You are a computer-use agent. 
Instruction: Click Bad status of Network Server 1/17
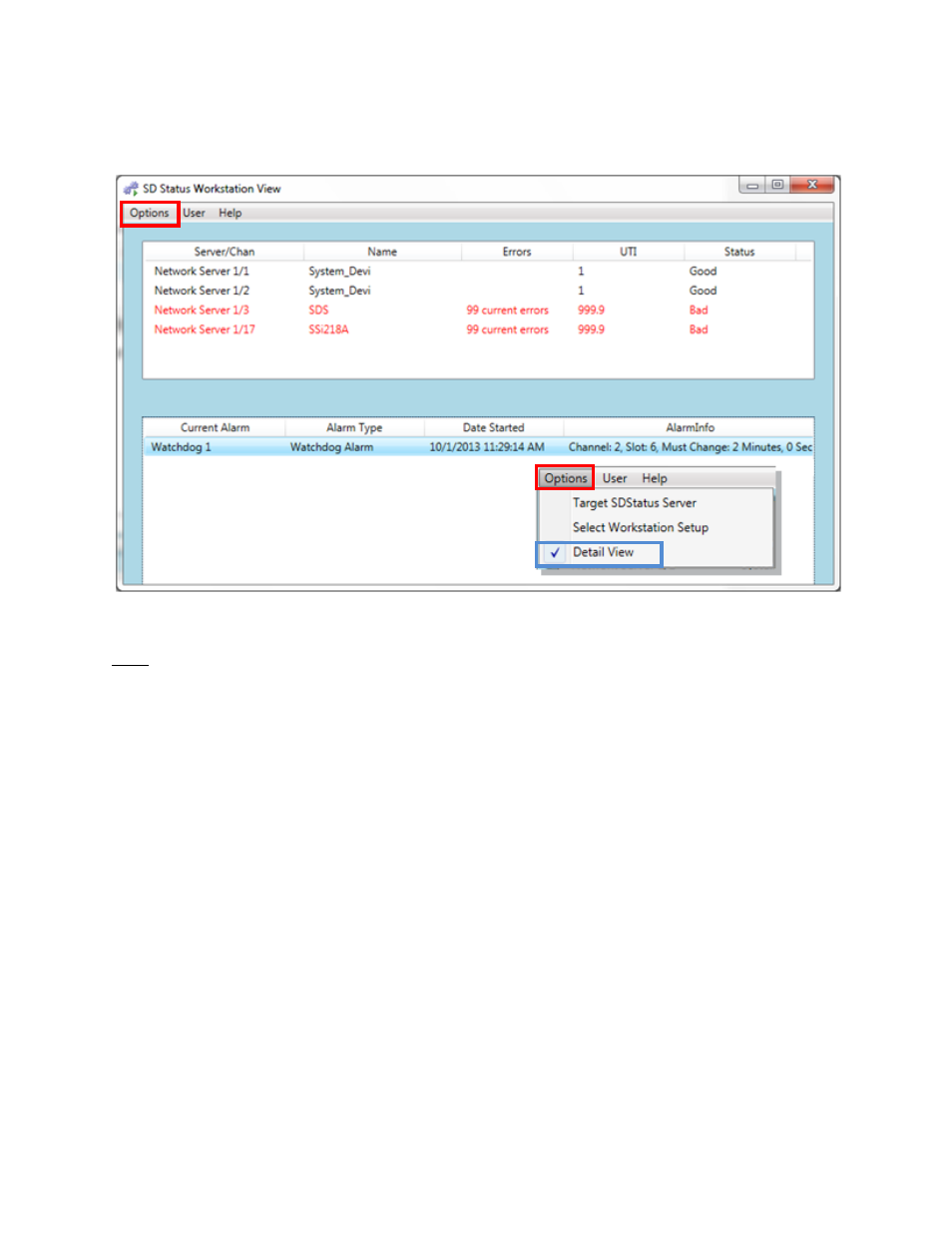699,329
